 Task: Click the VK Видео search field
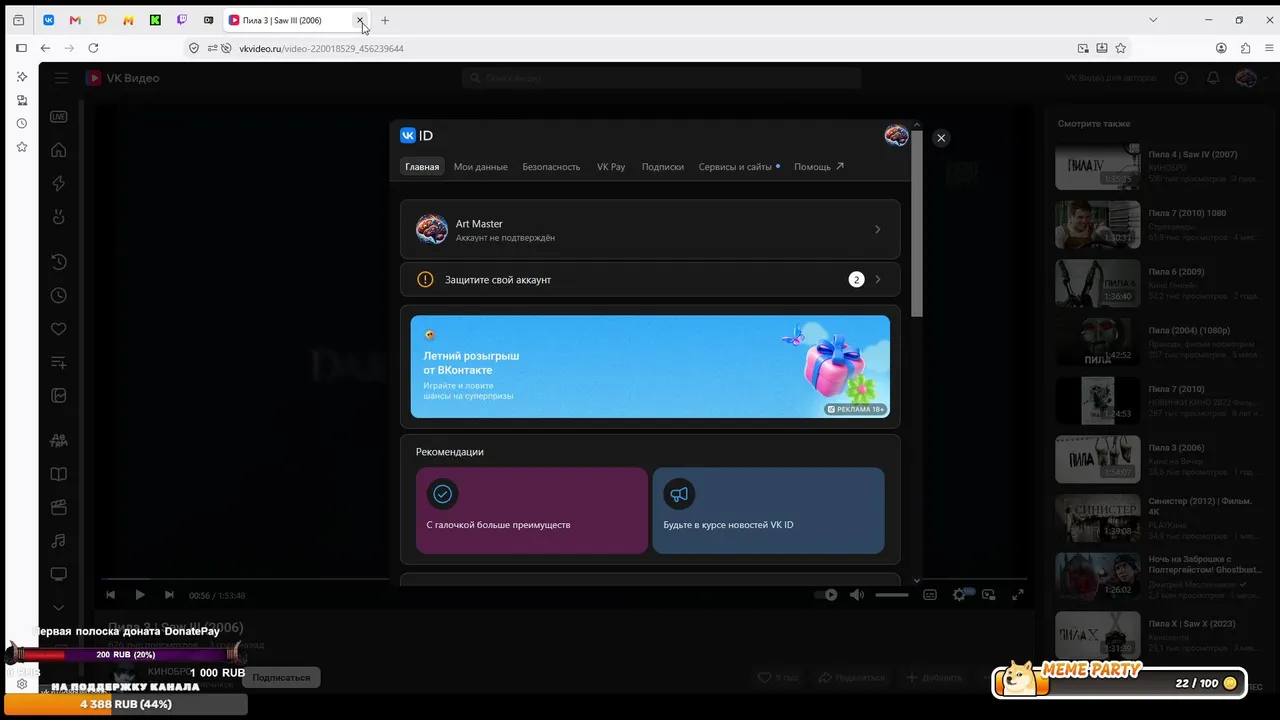661,78
